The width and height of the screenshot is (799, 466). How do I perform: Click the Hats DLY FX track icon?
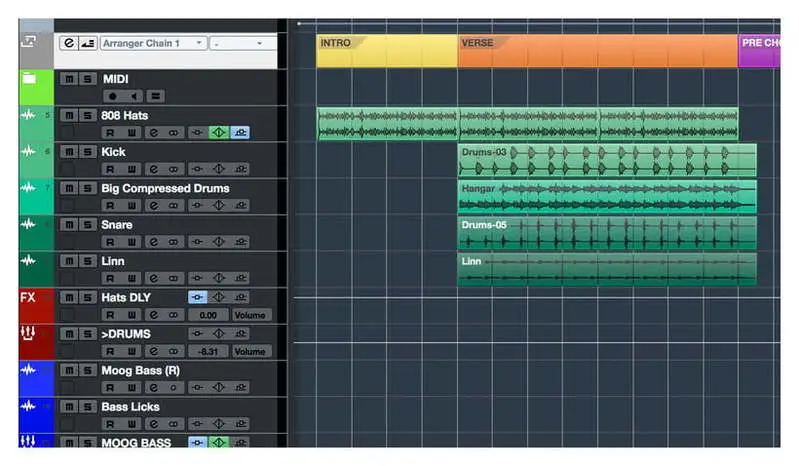[x=28, y=297]
